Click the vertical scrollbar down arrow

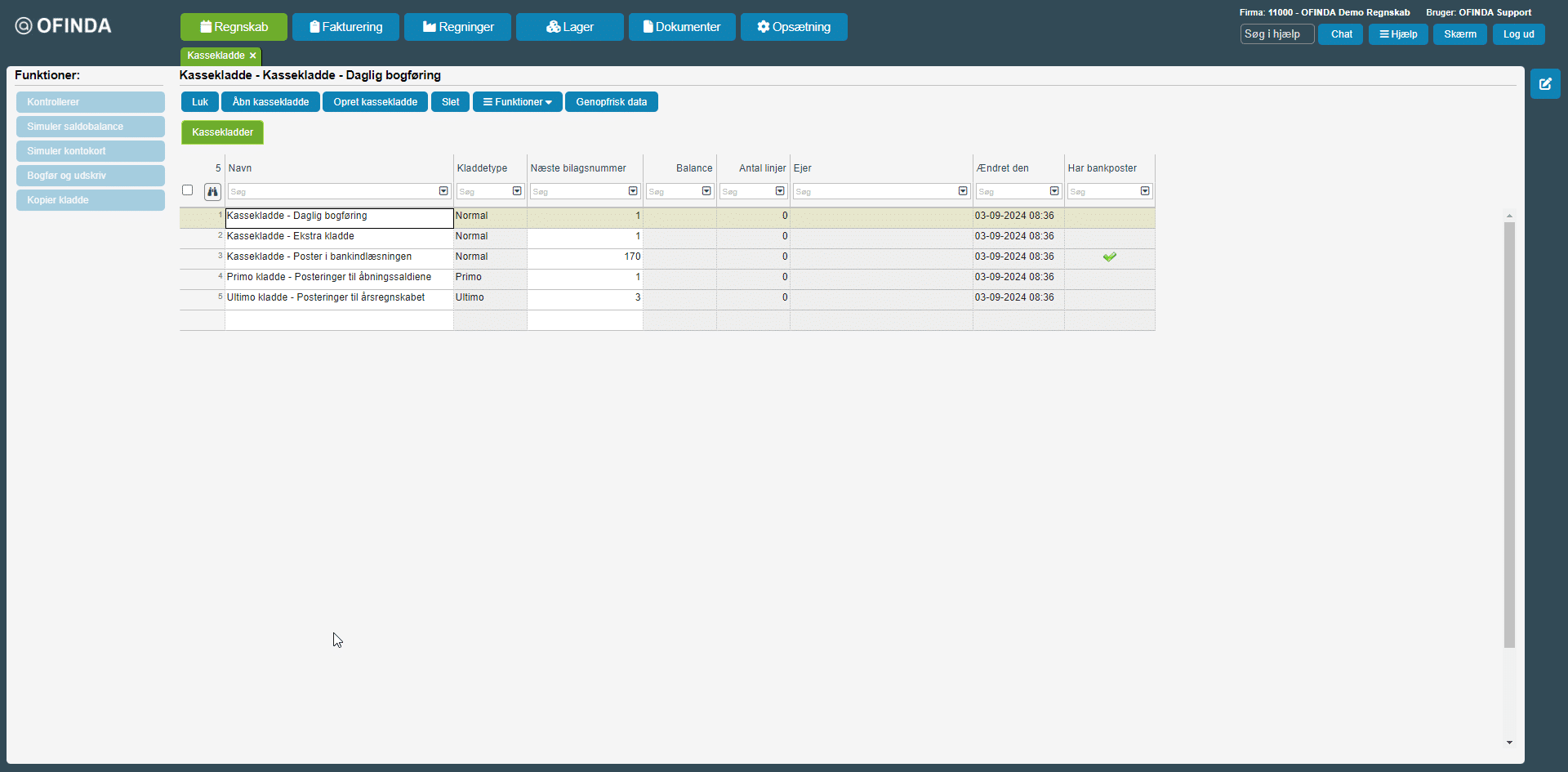(x=1509, y=743)
